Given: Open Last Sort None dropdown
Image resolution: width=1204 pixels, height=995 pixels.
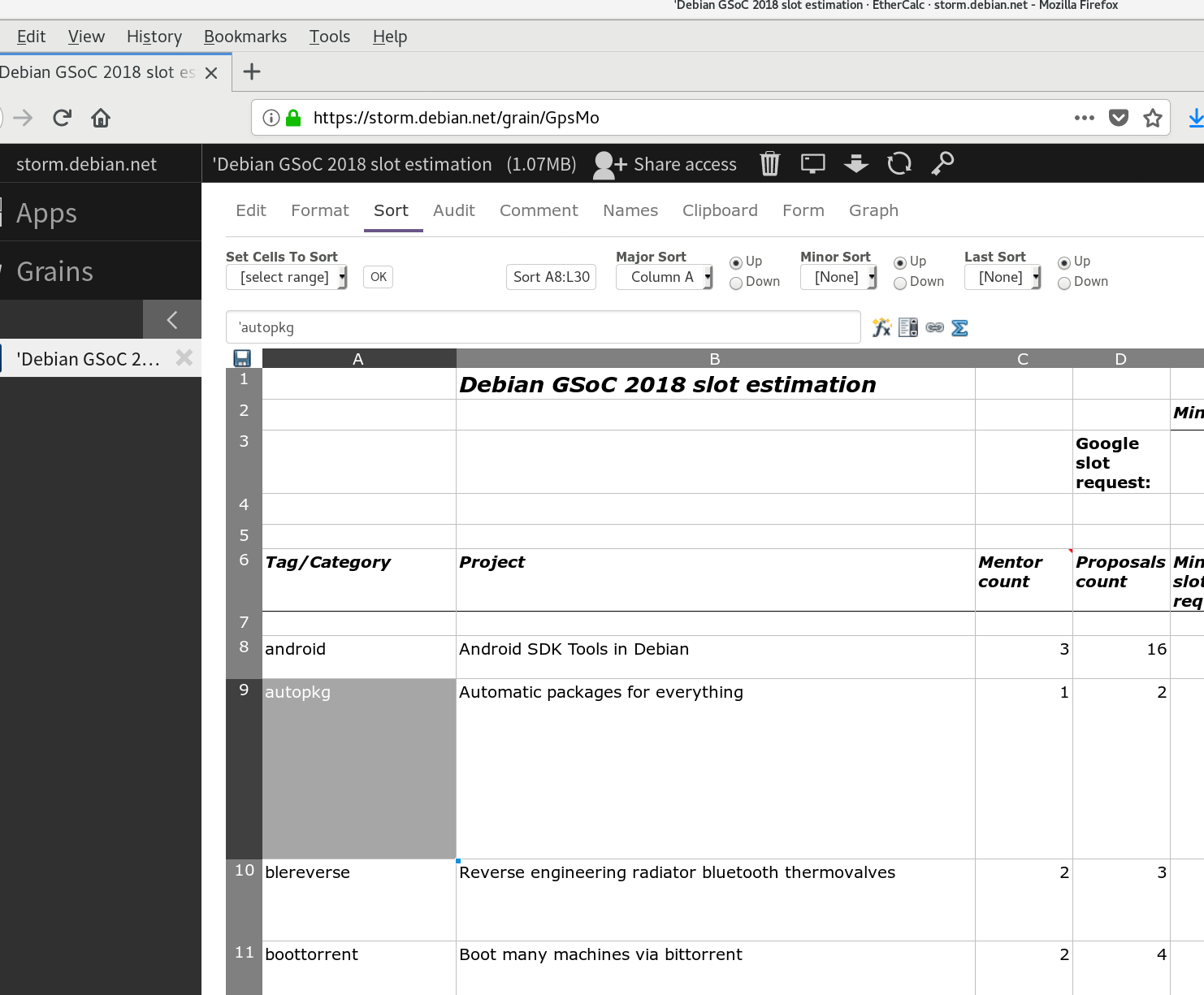Looking at the screenshot, I should [x=1003, y=277].
